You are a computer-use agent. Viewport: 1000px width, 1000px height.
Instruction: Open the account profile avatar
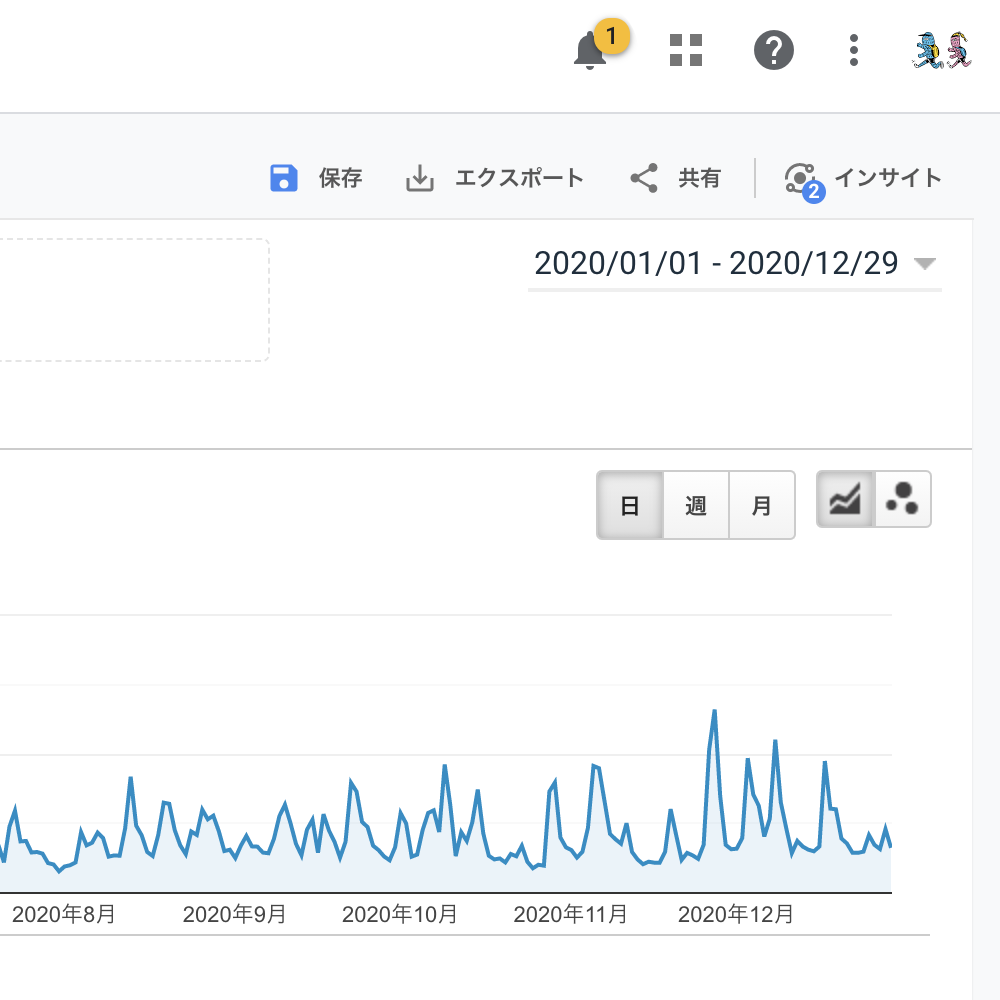coord(942,50)
